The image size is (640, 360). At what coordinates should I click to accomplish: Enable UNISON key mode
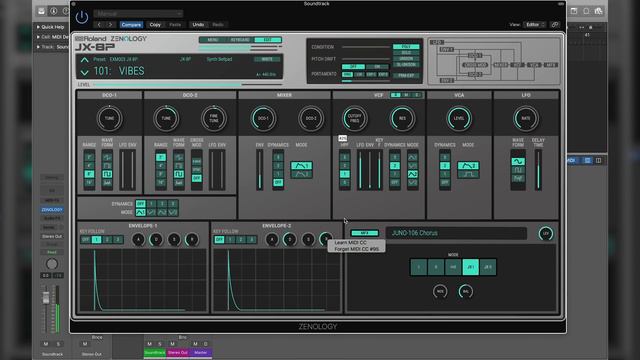406,59
